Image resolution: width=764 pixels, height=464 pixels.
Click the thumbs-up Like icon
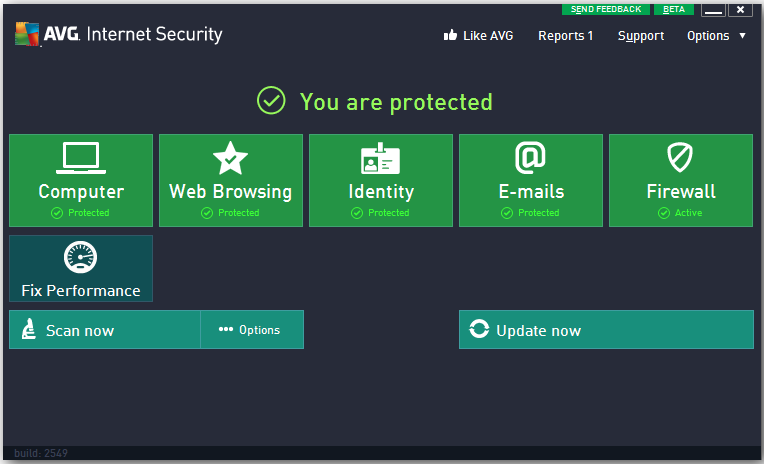(450, 35)
